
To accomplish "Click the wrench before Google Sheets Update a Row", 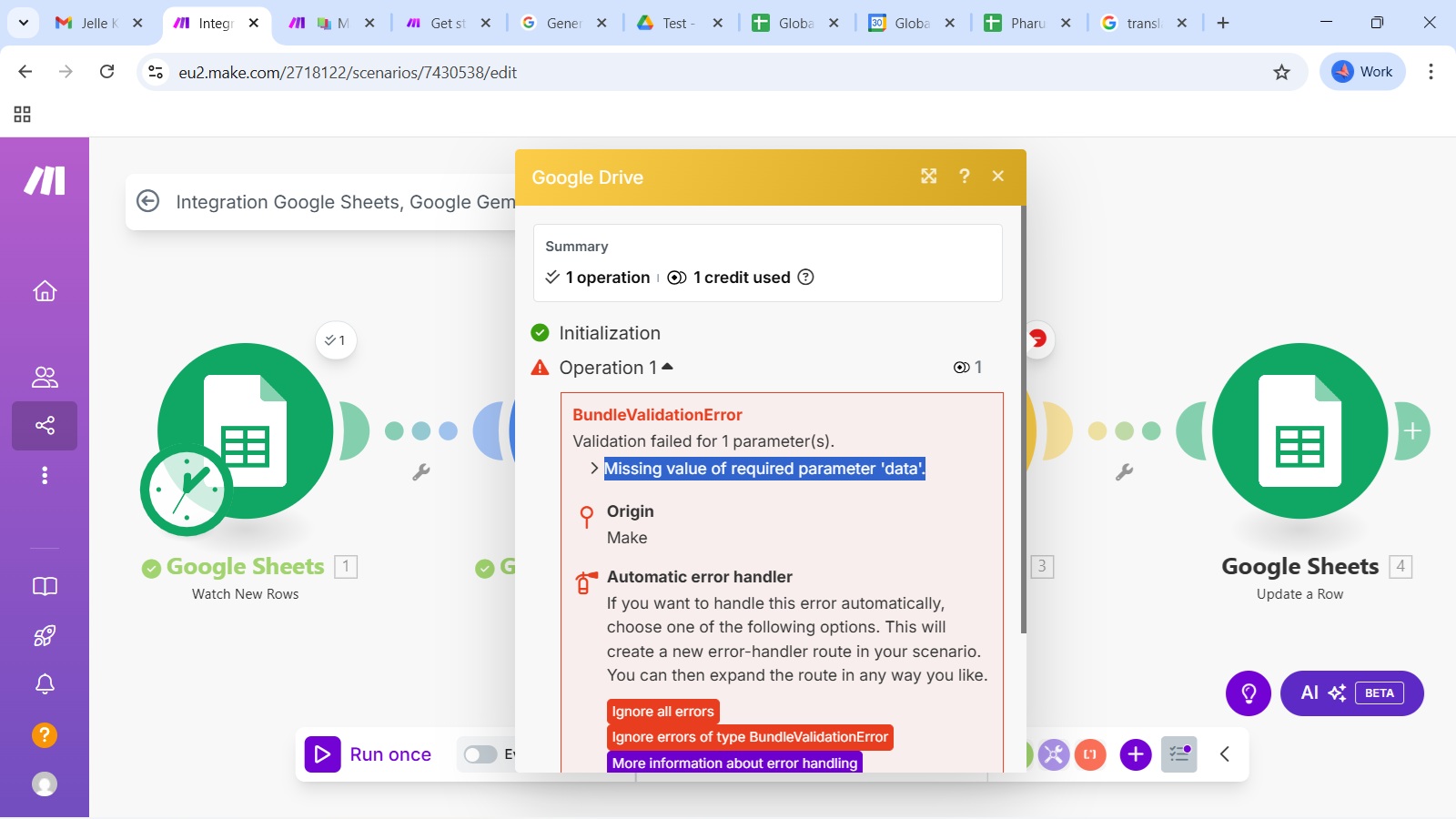I will click(1125, 471).
